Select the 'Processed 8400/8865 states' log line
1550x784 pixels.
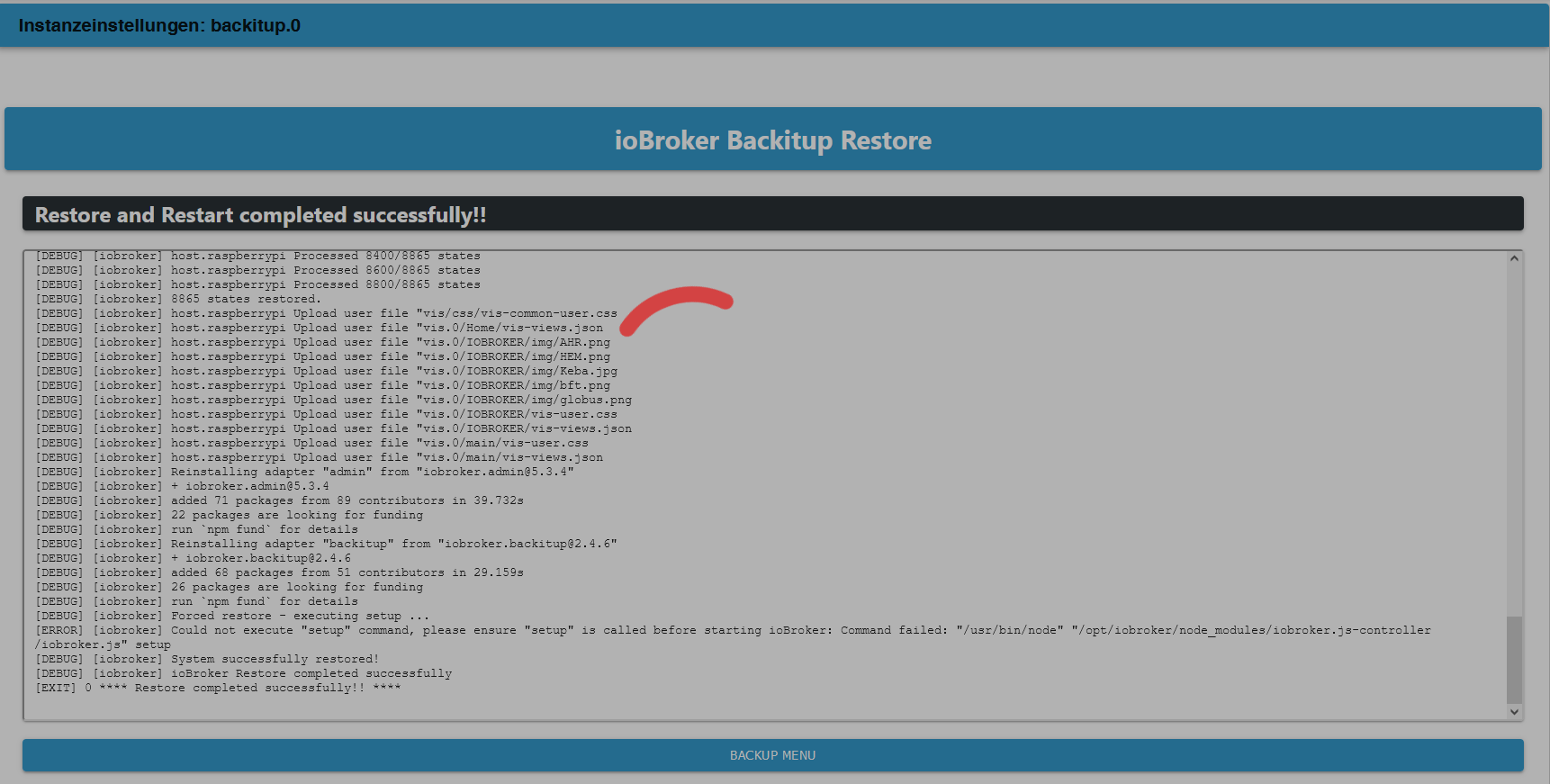pyautogui.click(x=258, y=256)
